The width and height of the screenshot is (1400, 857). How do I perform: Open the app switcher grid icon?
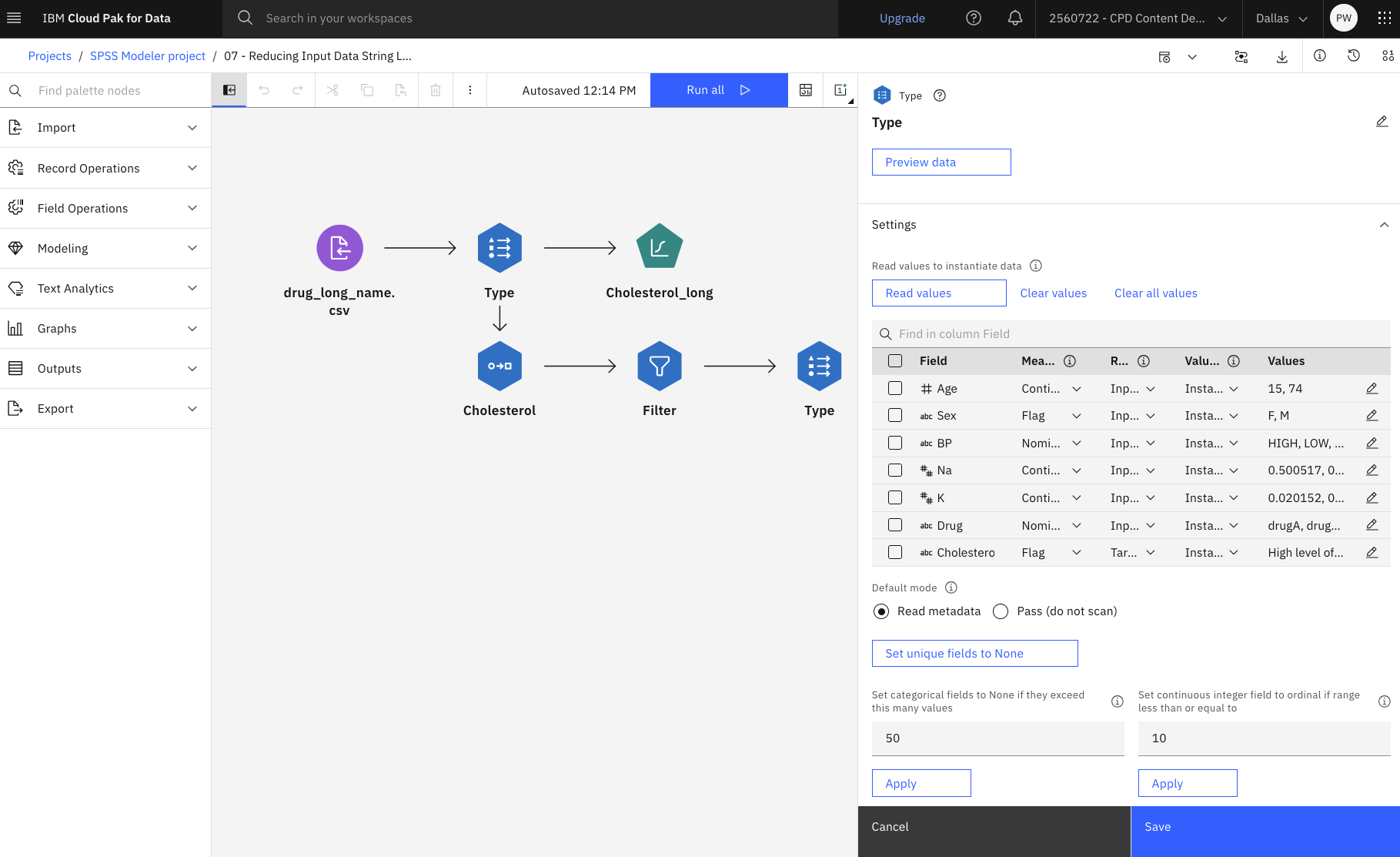pos(1384,18)
